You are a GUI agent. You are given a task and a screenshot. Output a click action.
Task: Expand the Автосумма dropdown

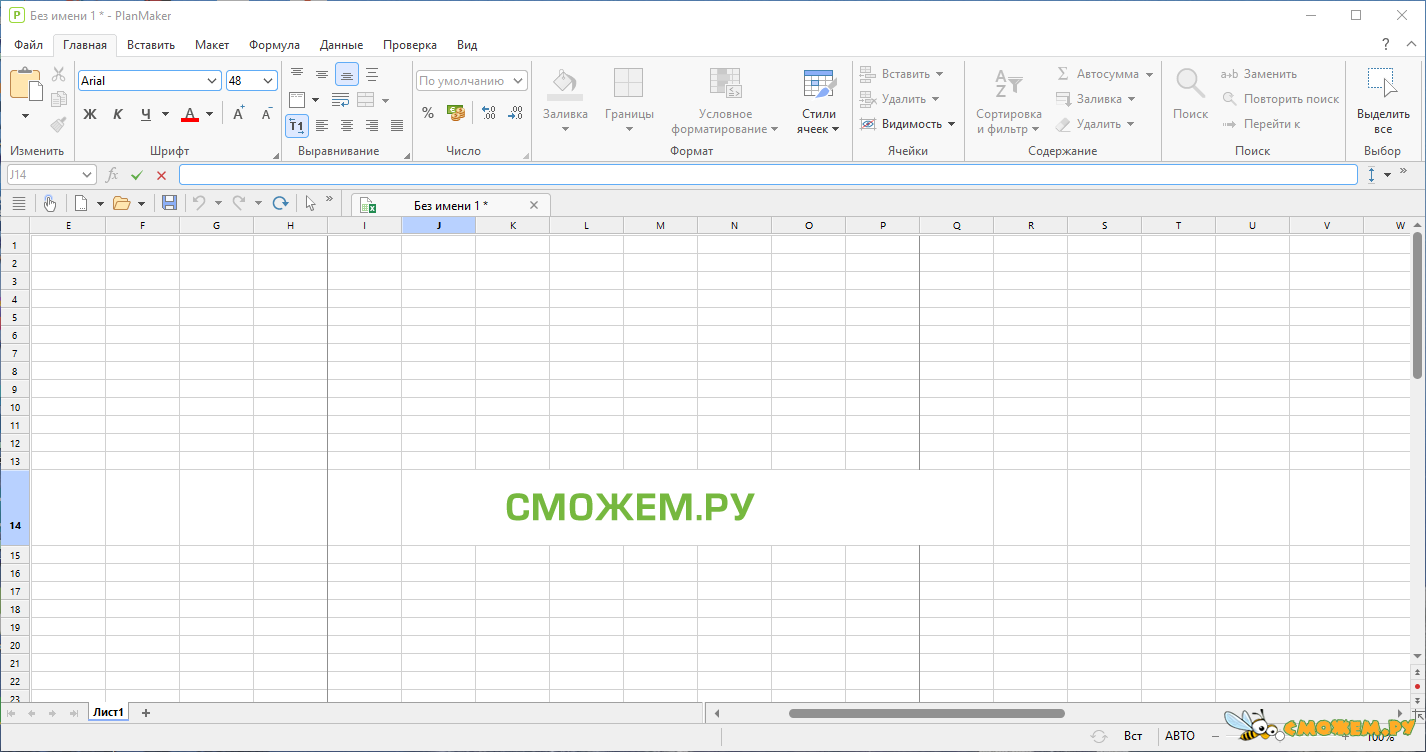click(1150, 74)
